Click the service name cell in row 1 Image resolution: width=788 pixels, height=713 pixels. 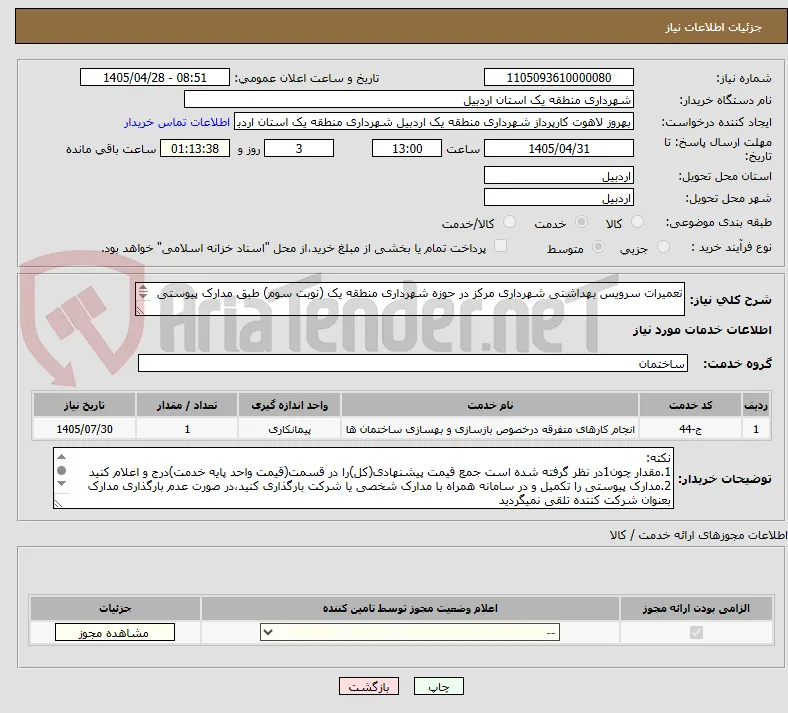tap(490, 429)
